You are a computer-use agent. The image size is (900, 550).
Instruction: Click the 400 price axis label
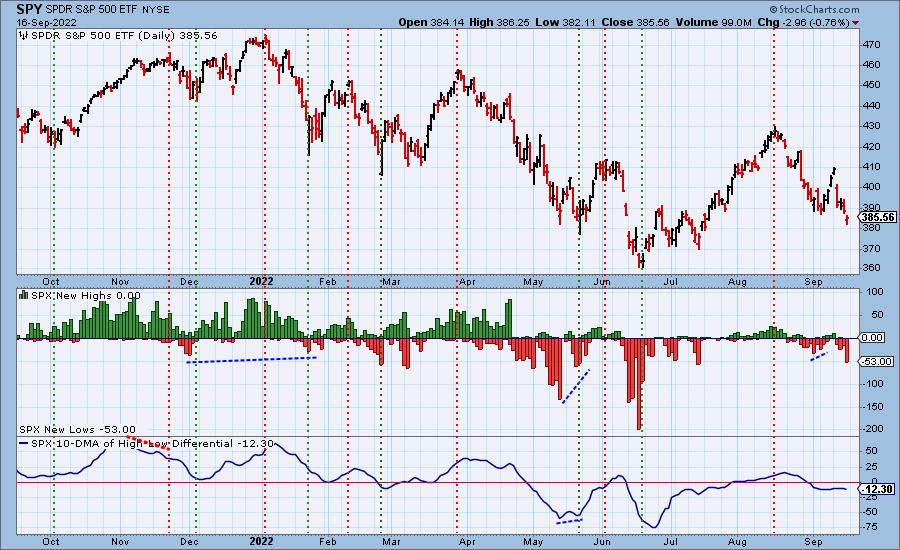(872, 187)
